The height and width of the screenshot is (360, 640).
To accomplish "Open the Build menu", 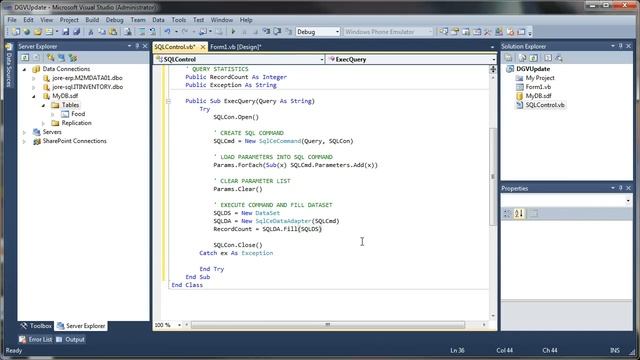I will pyautogui.click(x=92, y=20).
